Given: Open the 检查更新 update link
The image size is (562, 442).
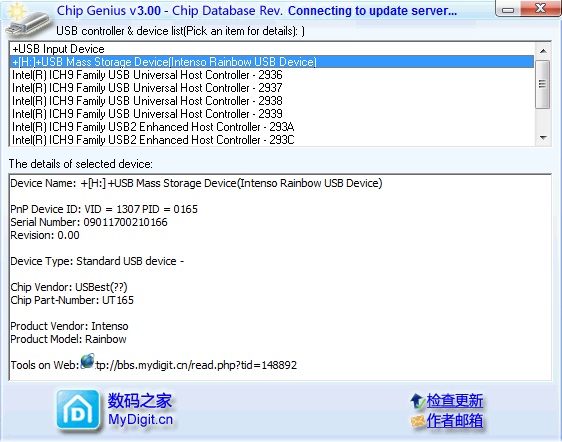Looking at the screenshot, I should click(x=454, y=401).
